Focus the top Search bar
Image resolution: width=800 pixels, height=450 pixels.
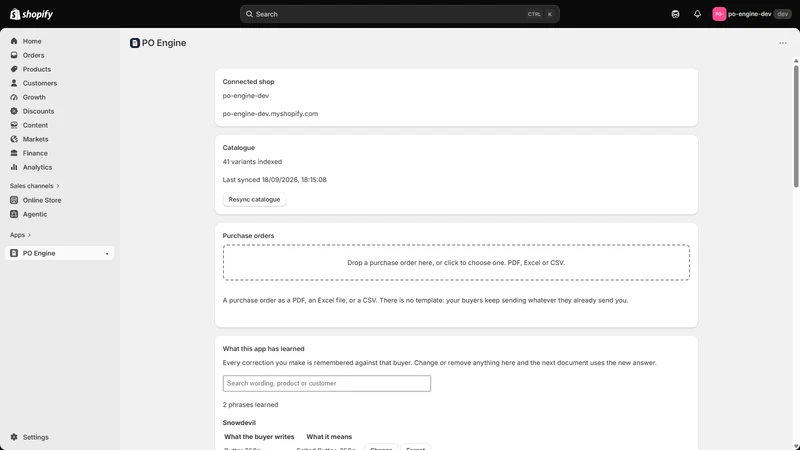click(x=399, y=14)
